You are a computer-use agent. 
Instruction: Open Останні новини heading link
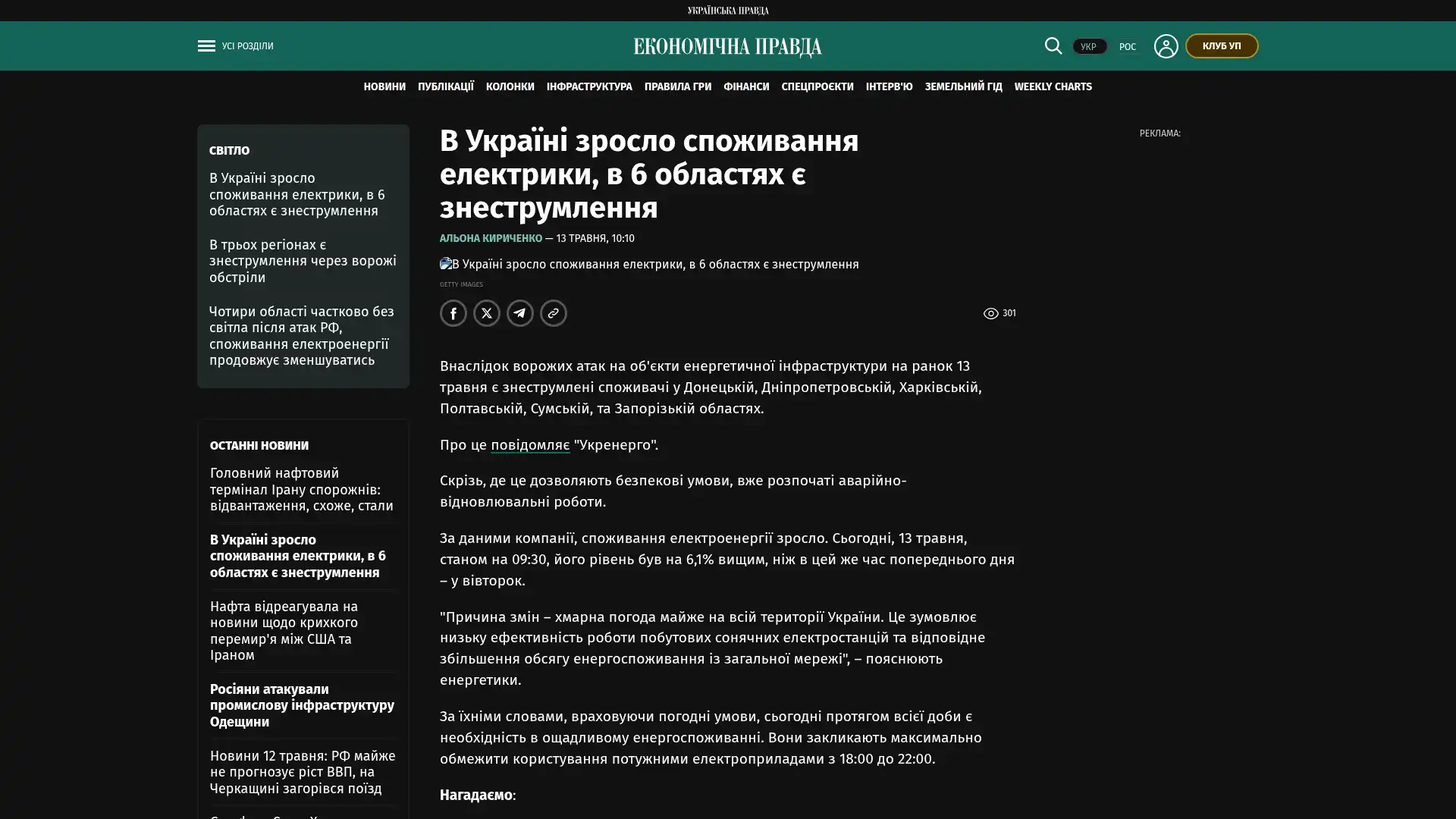(259, 446)
